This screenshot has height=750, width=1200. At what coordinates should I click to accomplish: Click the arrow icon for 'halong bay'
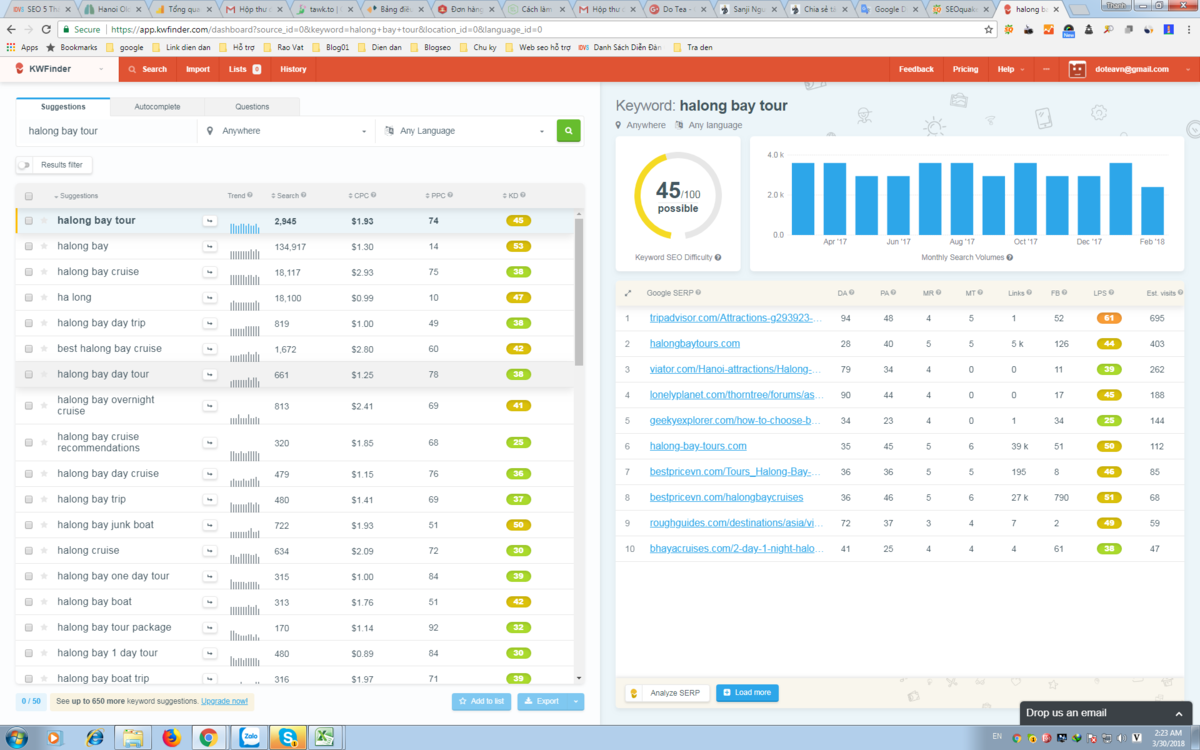click(210, 246)
